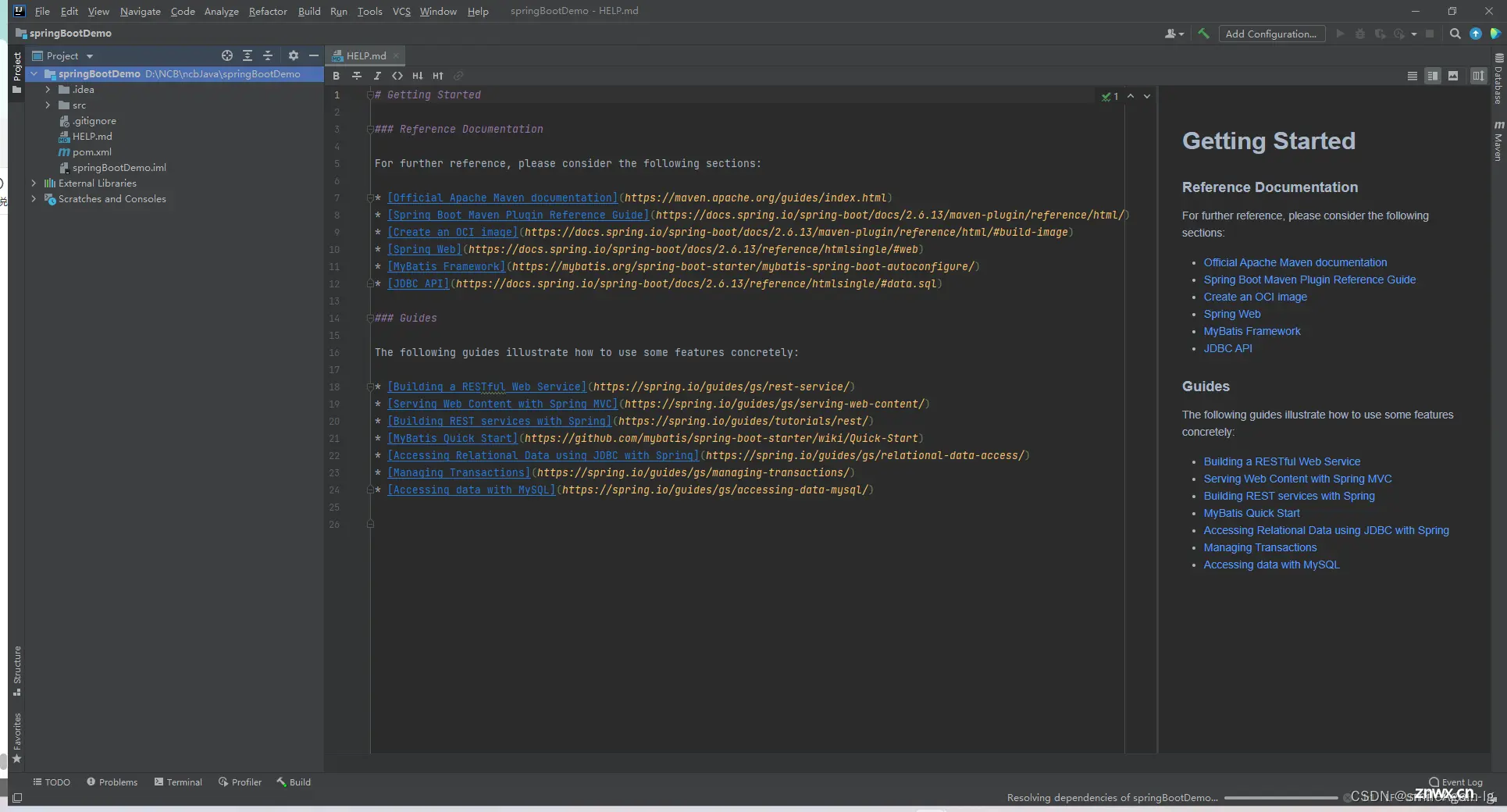This screenshot has width=1507, height=812.
Task: Select the HELP.md editor tab
Action: tap(365, 55)
